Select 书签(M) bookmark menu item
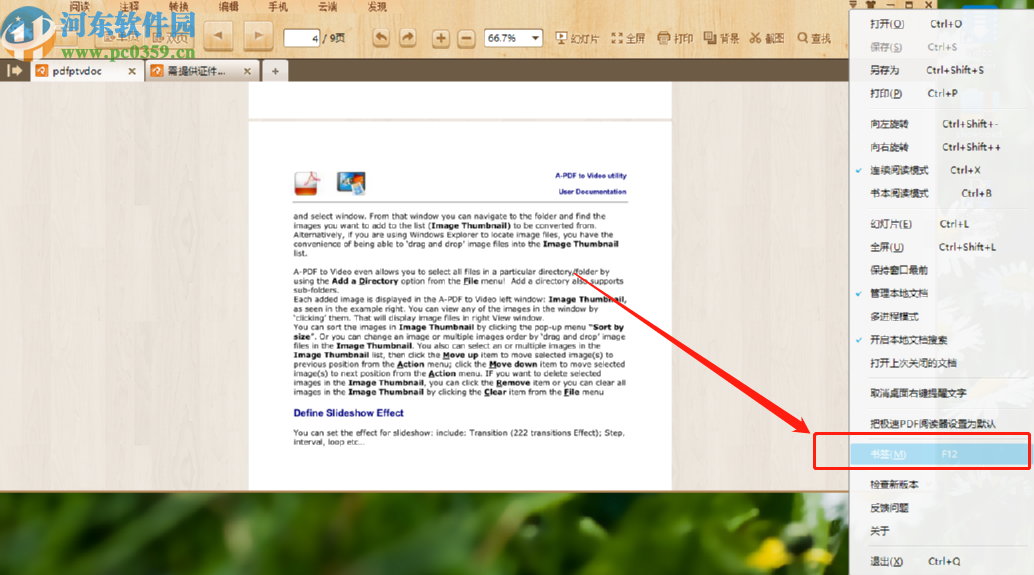1034x575 pixels. pos(940,454)
